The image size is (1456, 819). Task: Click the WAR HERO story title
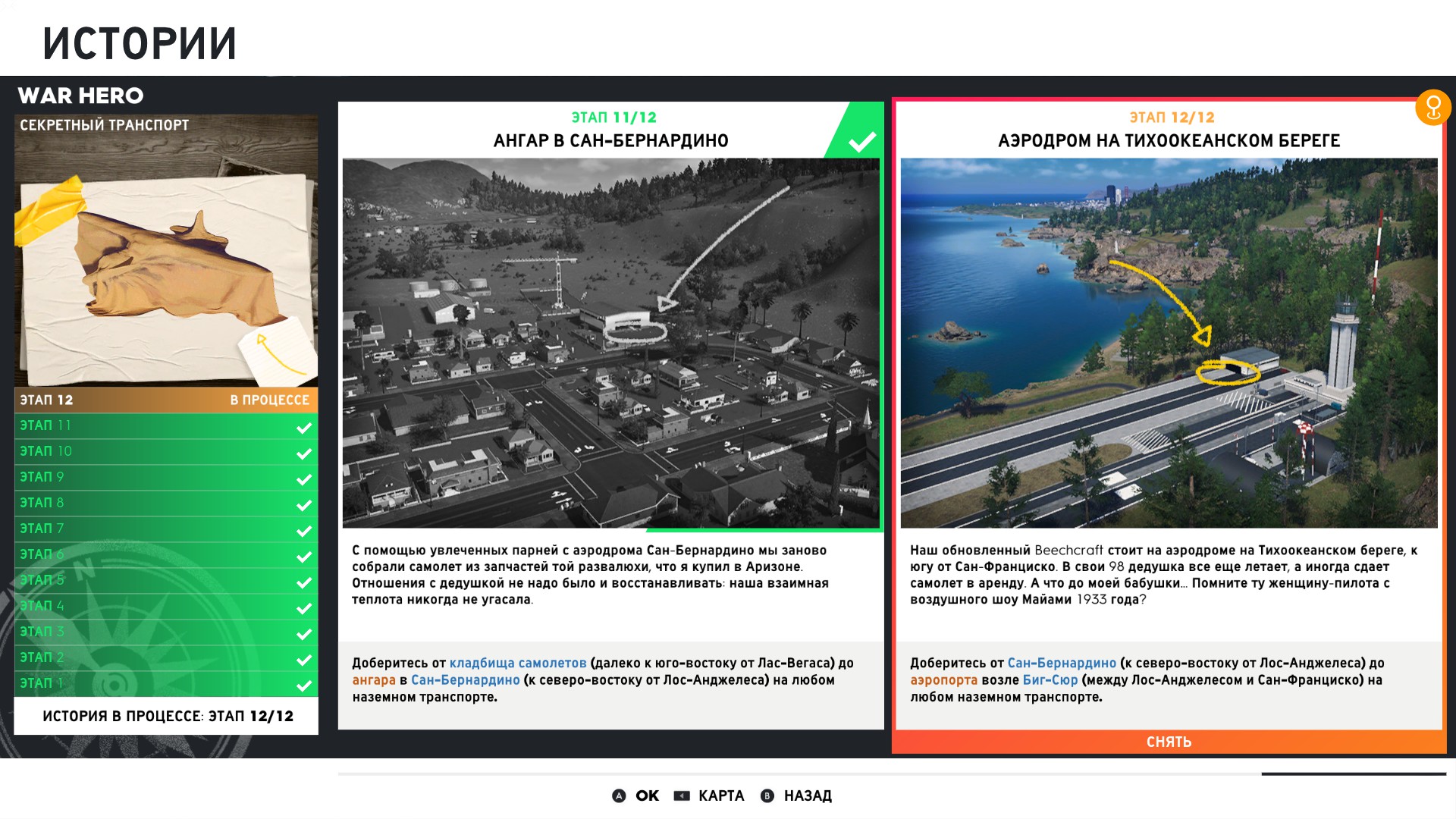pos(80,96)
